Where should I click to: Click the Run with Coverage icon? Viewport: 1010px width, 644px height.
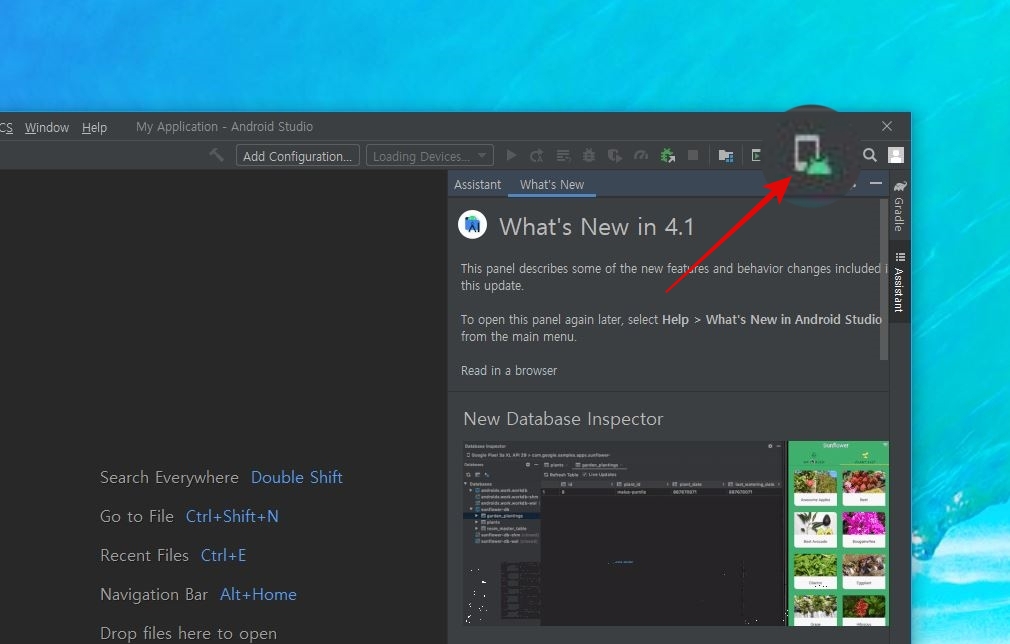coord(615,155)
